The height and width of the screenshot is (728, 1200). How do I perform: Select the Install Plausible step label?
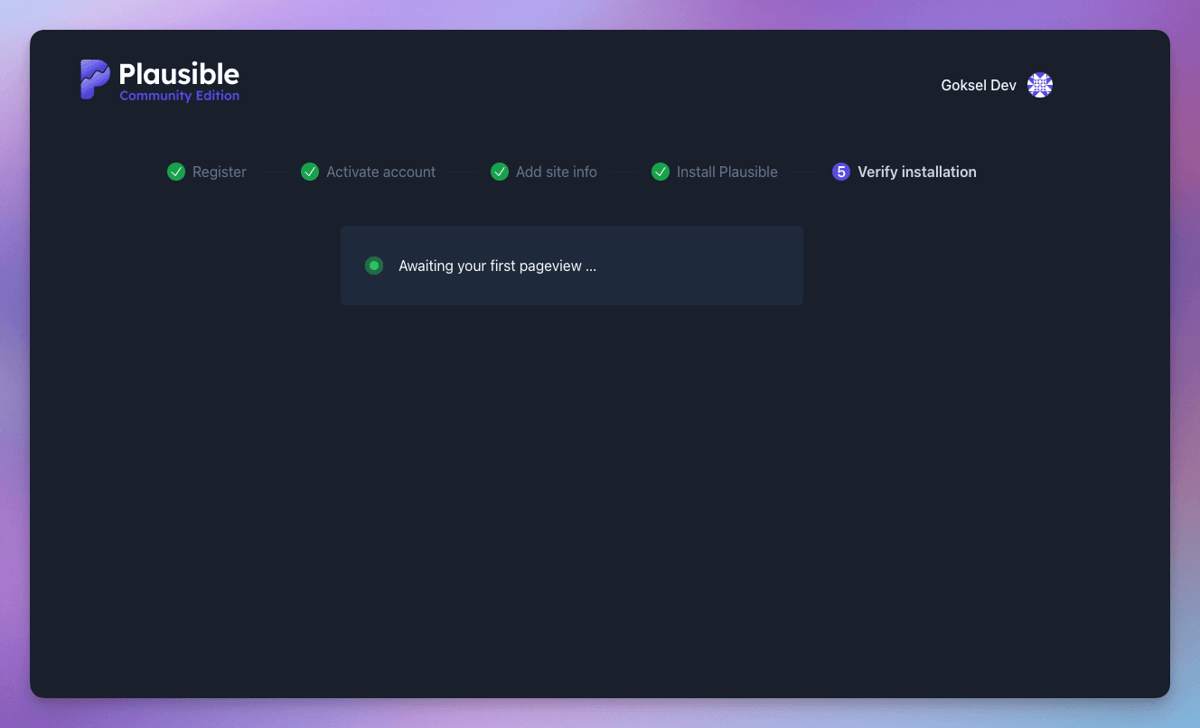[727, 172]
